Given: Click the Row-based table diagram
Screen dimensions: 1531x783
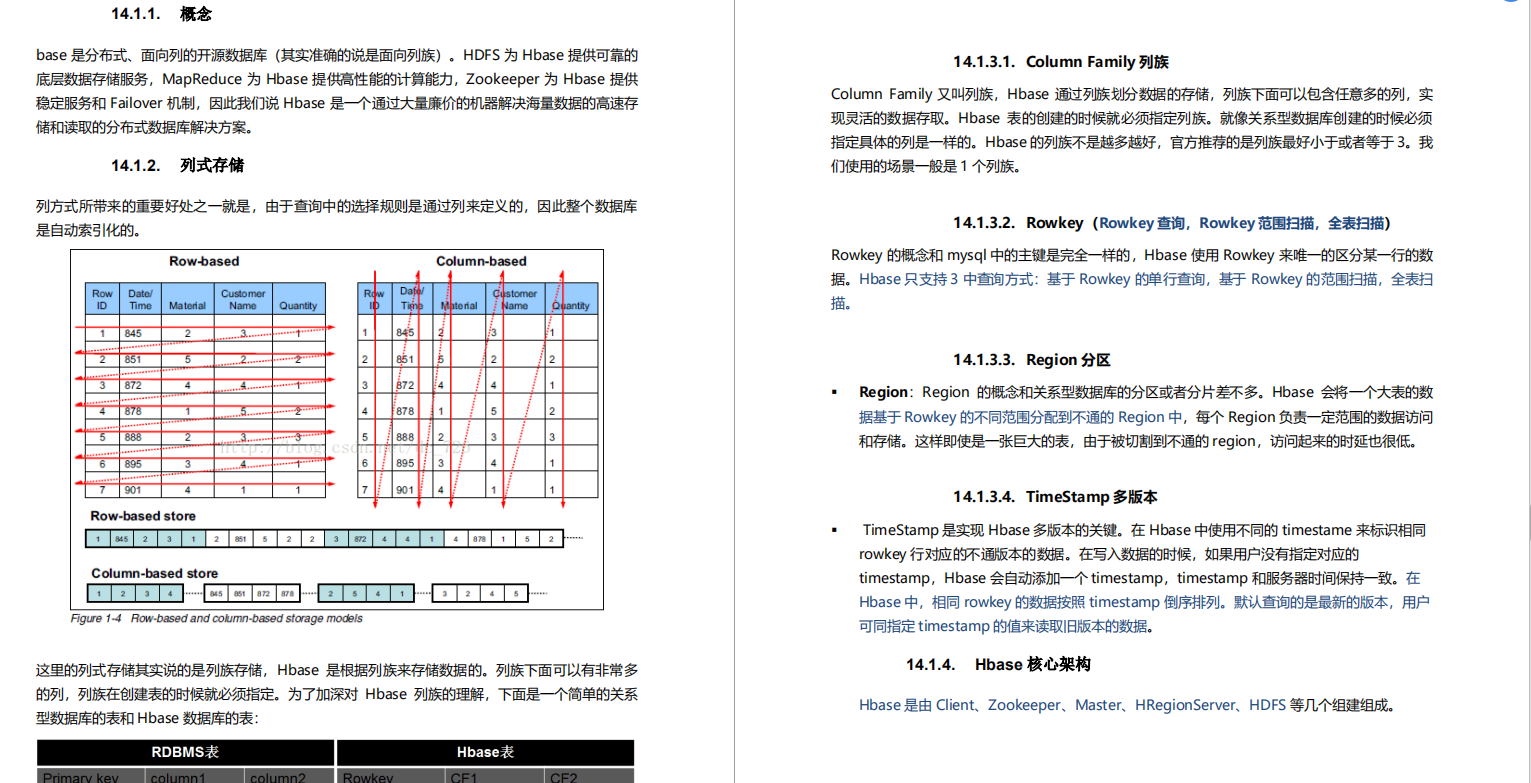Looking at the screenshot, I should pyautogui.click(x=205, y=390).
